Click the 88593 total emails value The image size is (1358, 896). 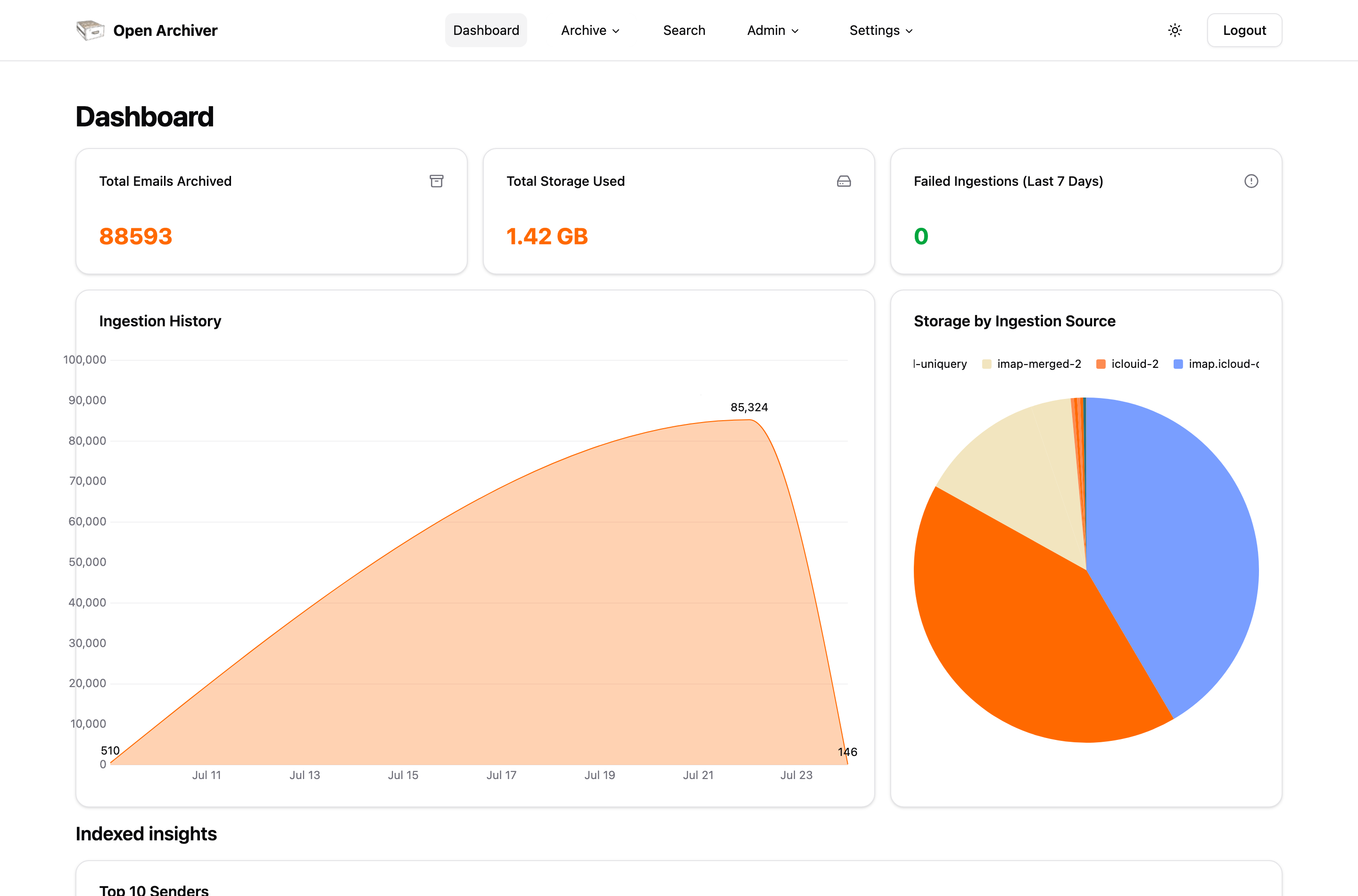pyautogui.click(x=135, y=237)
